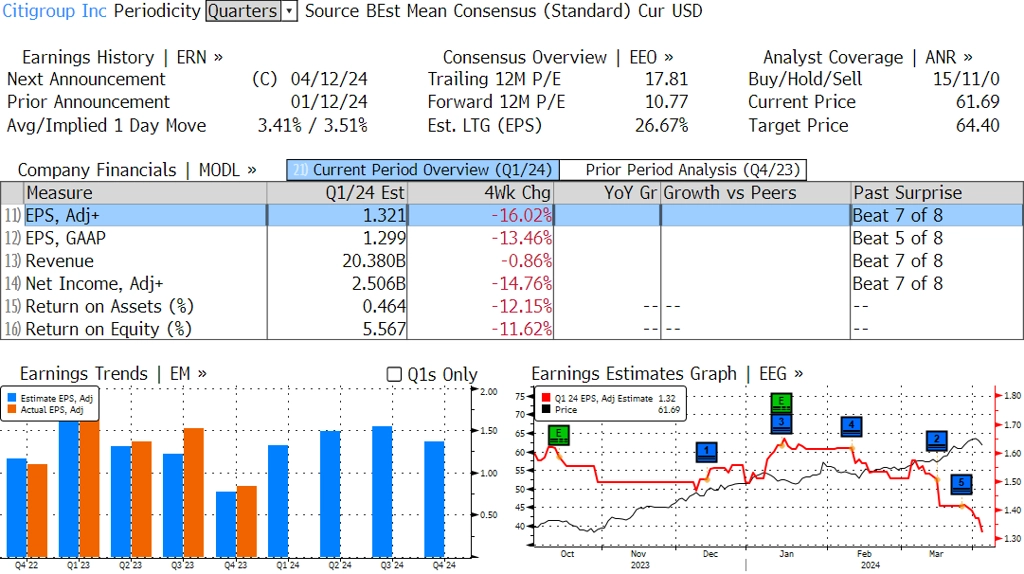
Task: Click the Target Price value 64.40
Action: coord(978,125)
